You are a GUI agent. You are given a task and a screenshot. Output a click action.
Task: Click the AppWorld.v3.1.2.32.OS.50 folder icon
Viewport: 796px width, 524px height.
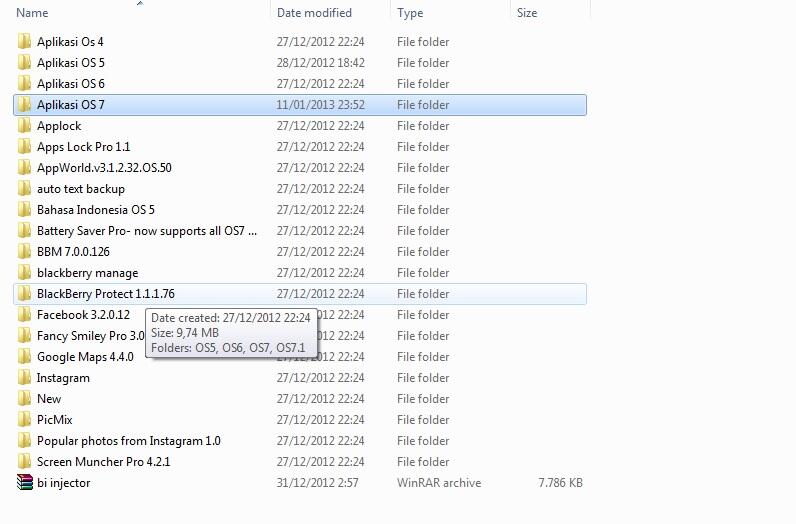[x=24, y=168]
